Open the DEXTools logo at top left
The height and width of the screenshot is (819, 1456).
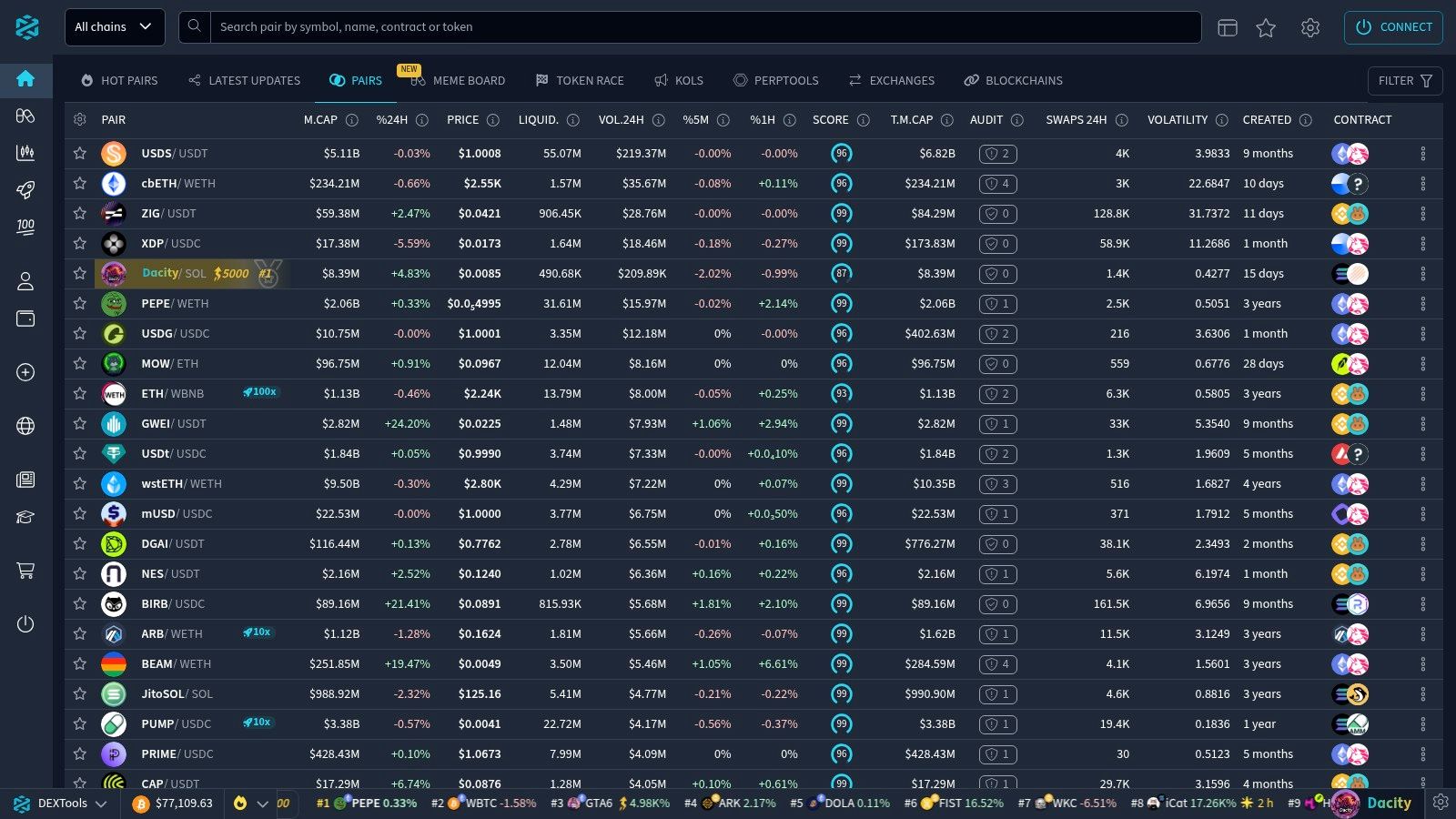27,27
